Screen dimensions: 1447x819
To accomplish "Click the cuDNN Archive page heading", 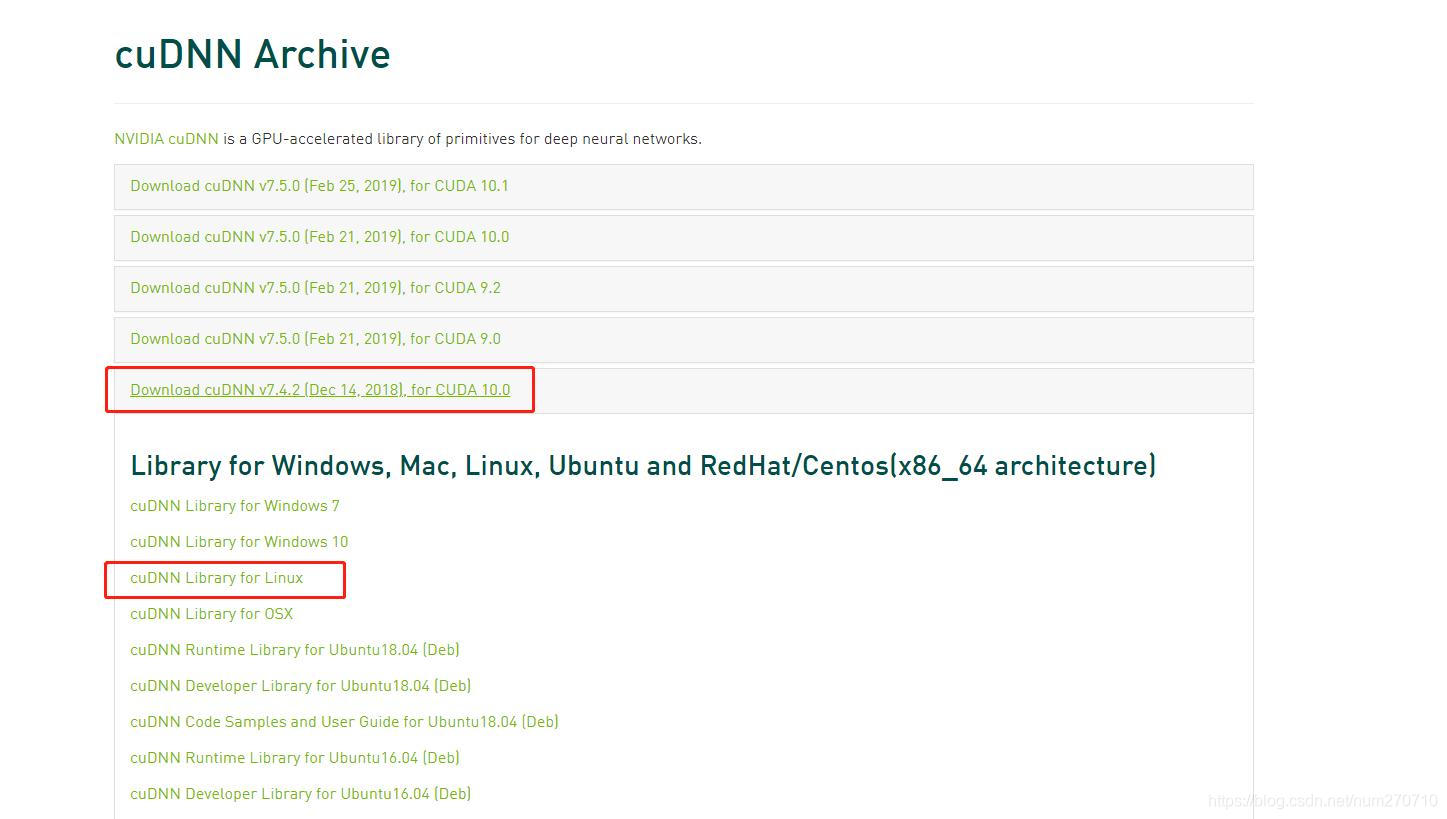I will click(x=252, y=54).
